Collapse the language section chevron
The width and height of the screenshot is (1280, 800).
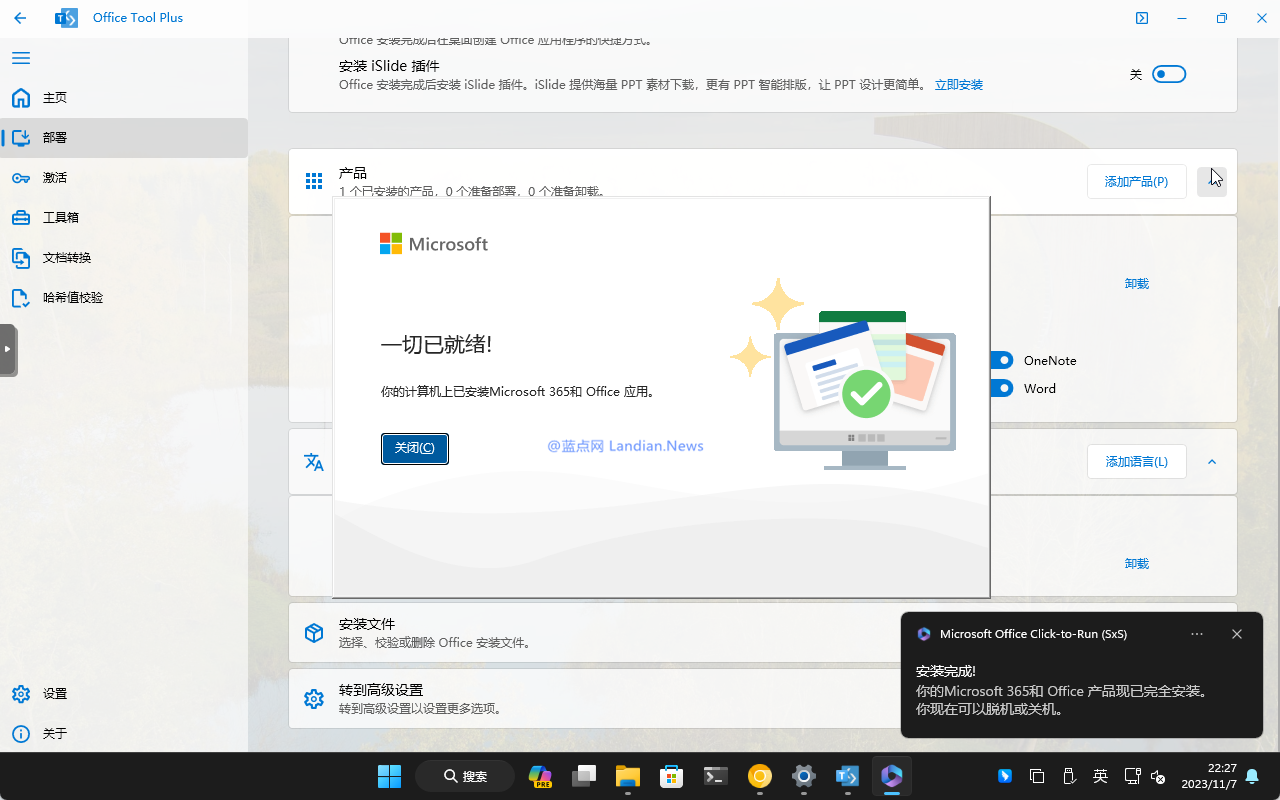point(1212,462)
